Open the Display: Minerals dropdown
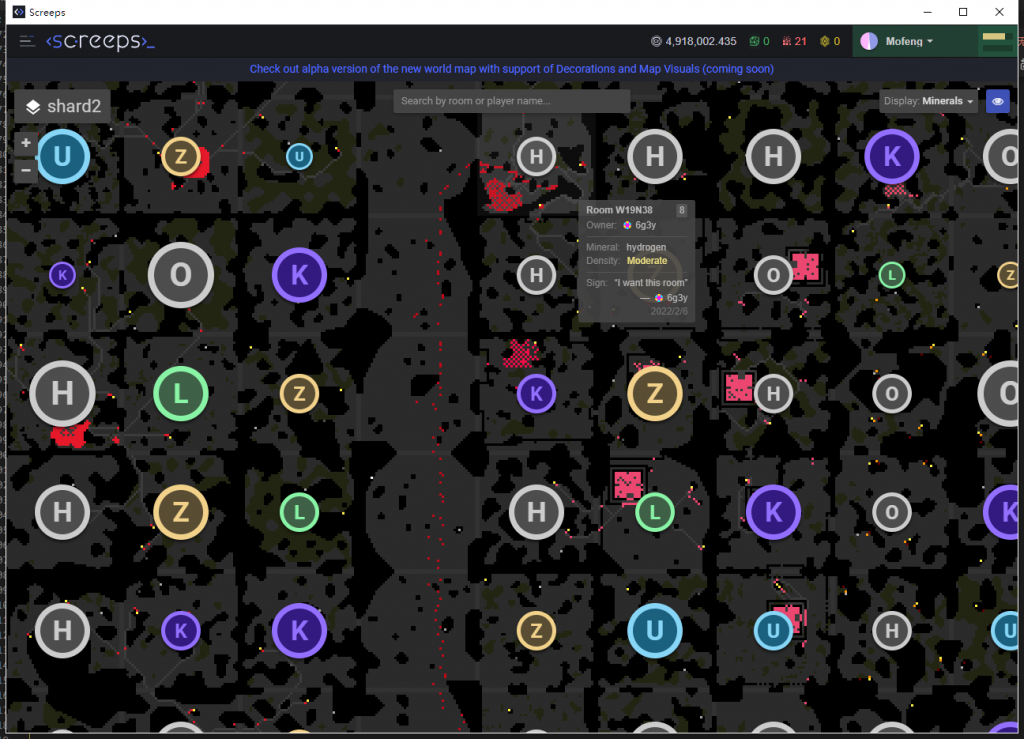This screenshot has width=1024, height=739. pos(929,101)
